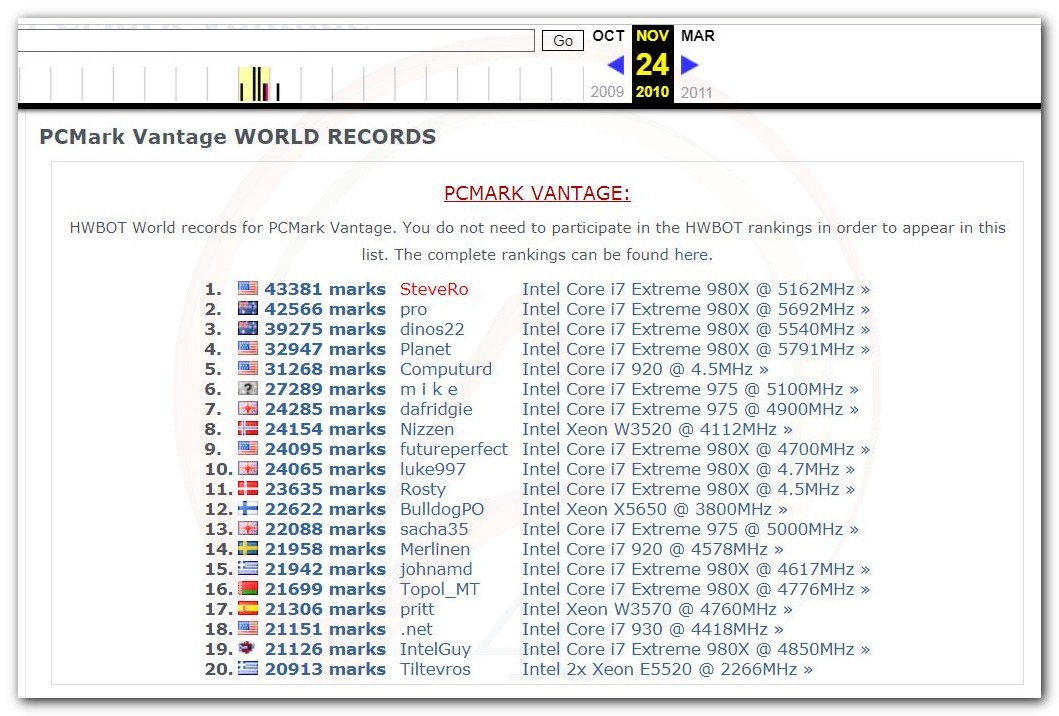Screen dimensions: 1059x716
Task: Open the 2x Xeon E5520 @ 2266MHz link
Action: pyautogui.click(x=667, y=669)
